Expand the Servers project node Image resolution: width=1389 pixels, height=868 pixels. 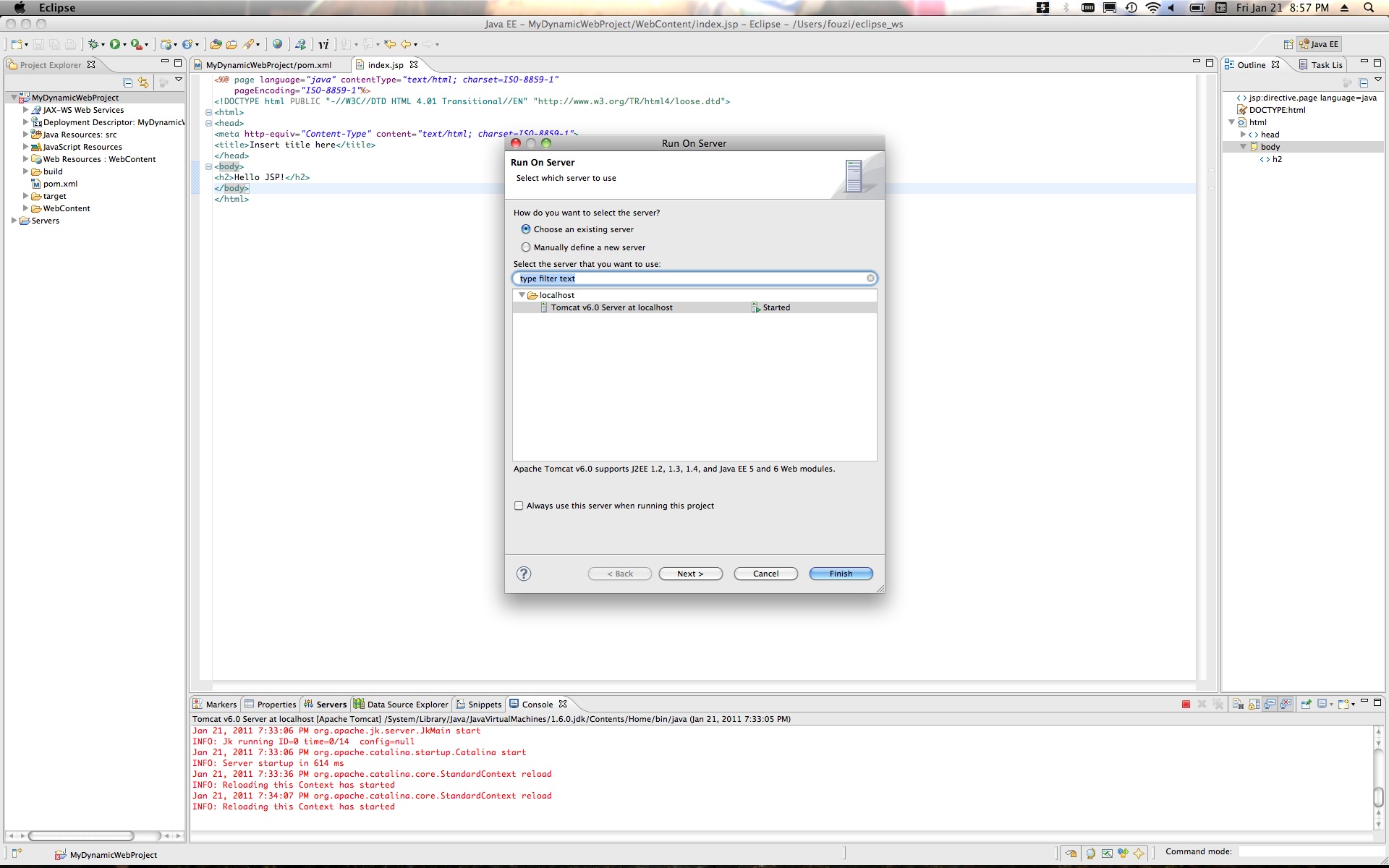14,221
